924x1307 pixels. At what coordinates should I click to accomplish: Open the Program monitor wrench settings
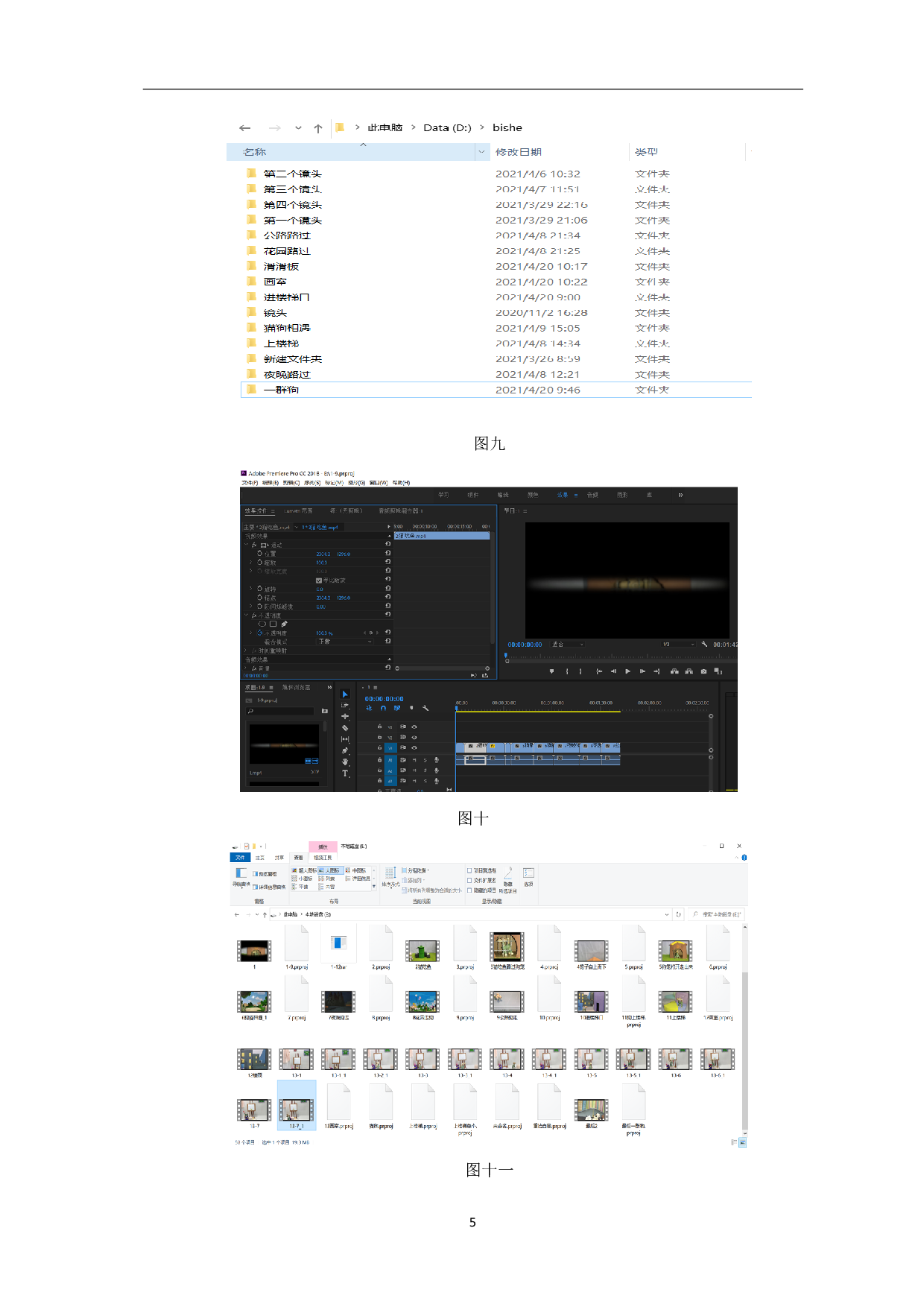click(x=704, y=644)
